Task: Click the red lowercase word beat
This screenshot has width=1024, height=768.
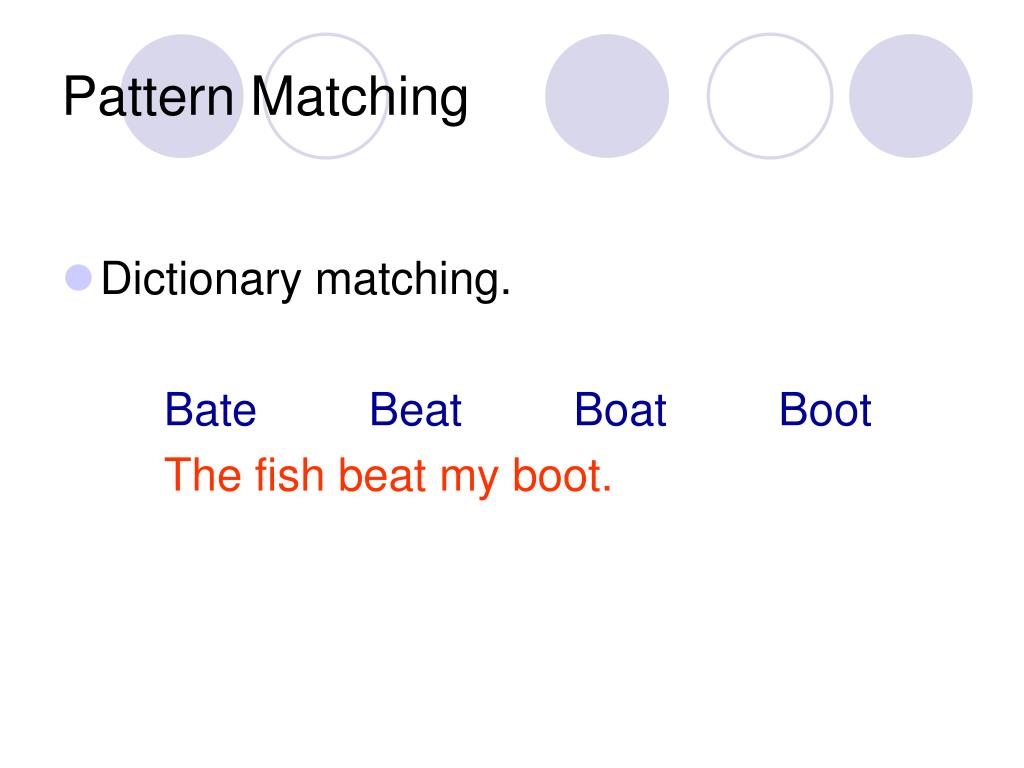Action: [x=383, y=475]
